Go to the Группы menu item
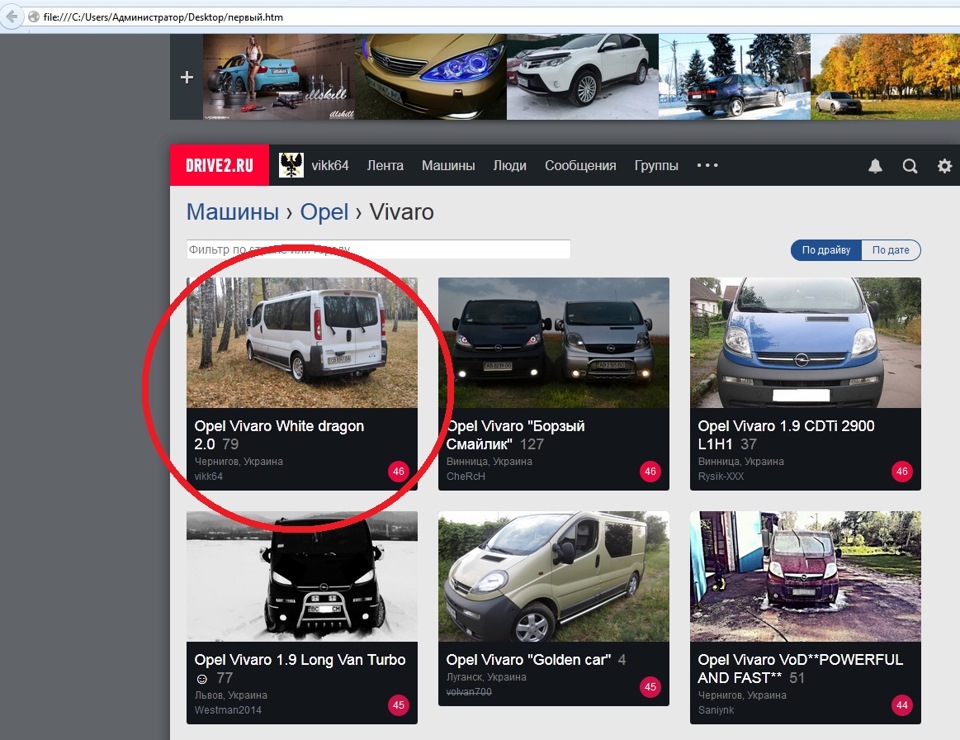The width and height of the screenshot is (960, 740). [x=656, y=165]
